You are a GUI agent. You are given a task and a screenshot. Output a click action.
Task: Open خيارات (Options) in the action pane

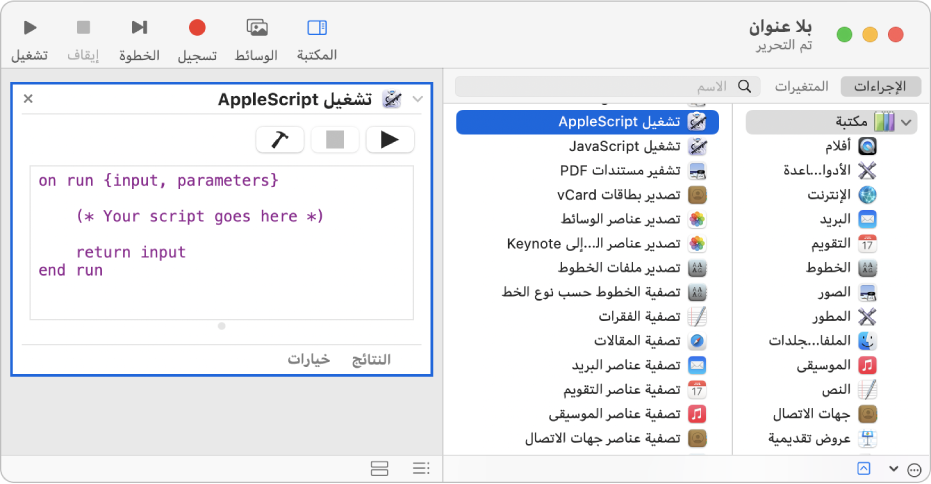(309, 359)
